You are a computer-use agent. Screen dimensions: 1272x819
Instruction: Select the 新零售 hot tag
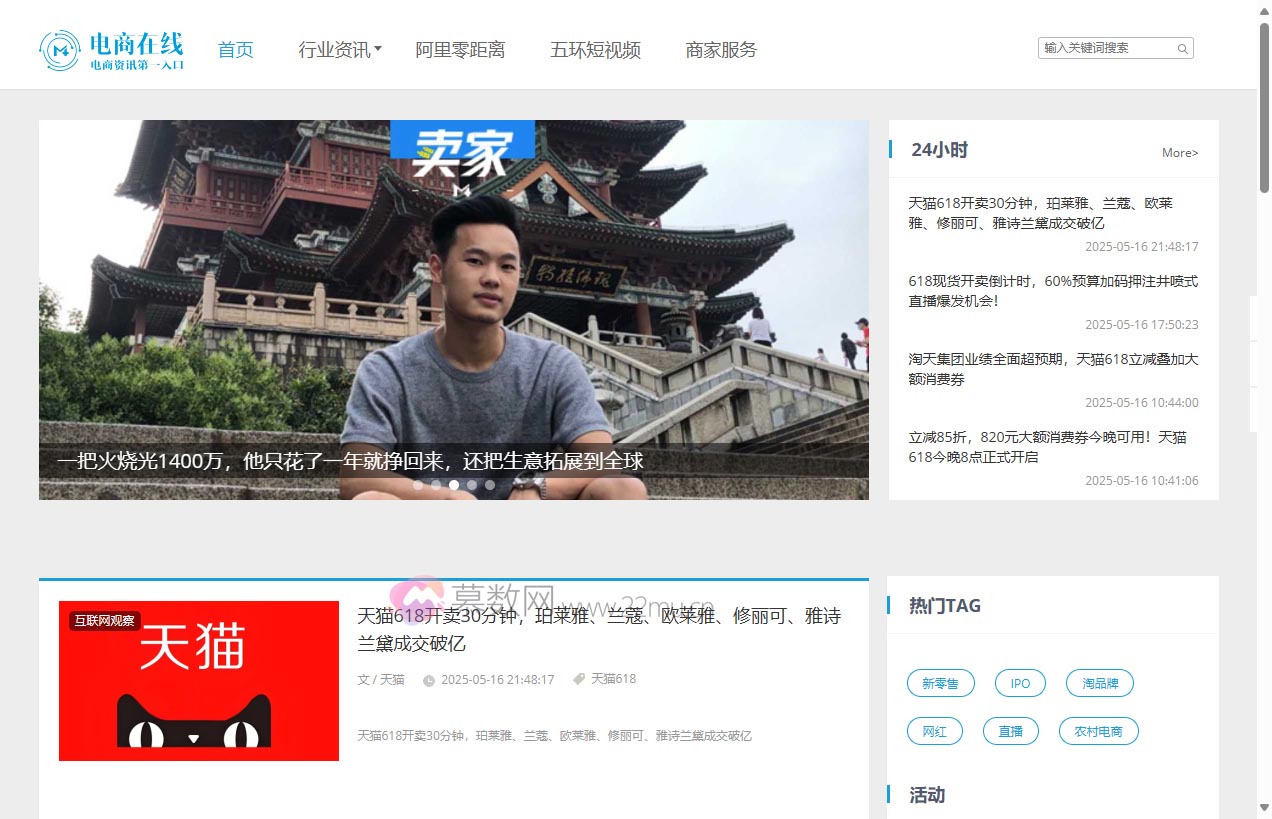(940, 684)
